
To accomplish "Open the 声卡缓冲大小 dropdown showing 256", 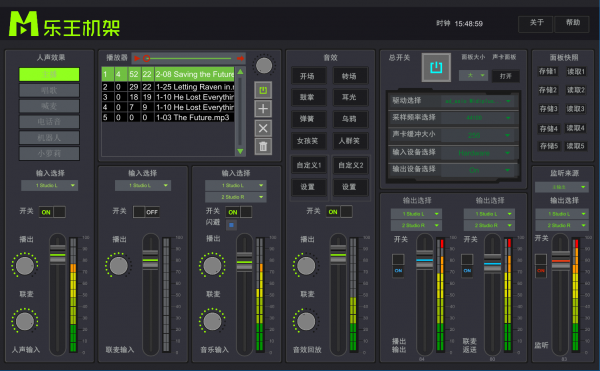I will tap(477, 135).
